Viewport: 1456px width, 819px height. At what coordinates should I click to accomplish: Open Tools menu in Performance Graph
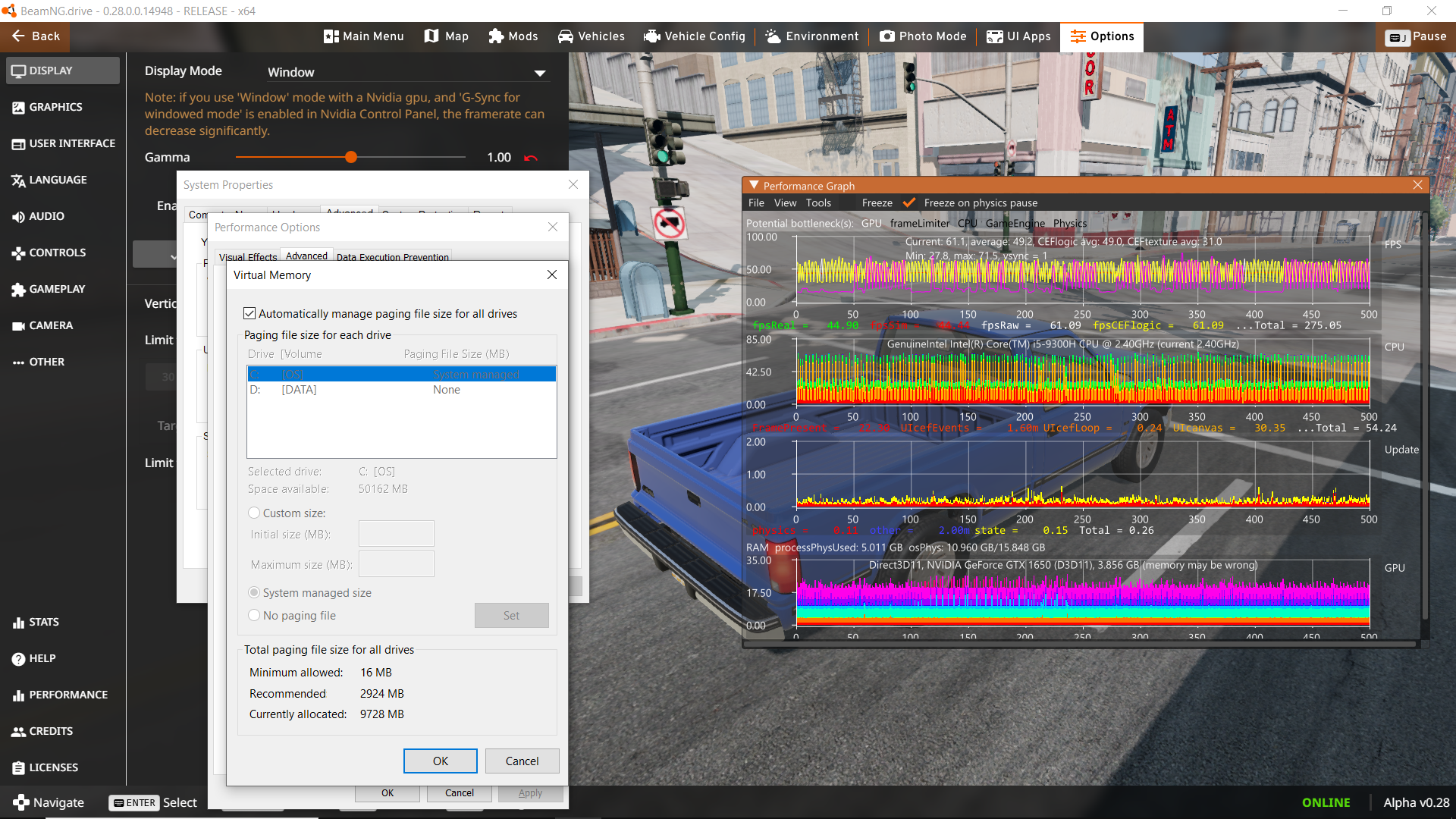(818, 202)
